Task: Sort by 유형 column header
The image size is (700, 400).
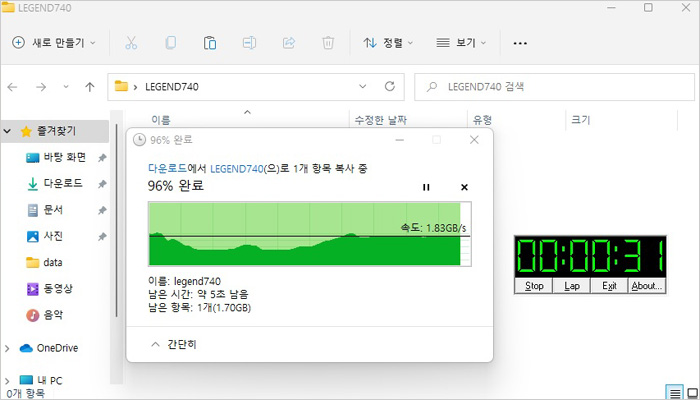Action: 482,120
